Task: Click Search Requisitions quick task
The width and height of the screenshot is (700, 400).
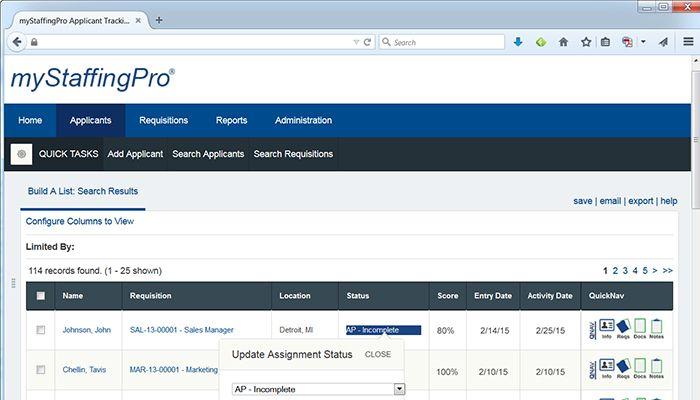Action: [x=293, y=154]
